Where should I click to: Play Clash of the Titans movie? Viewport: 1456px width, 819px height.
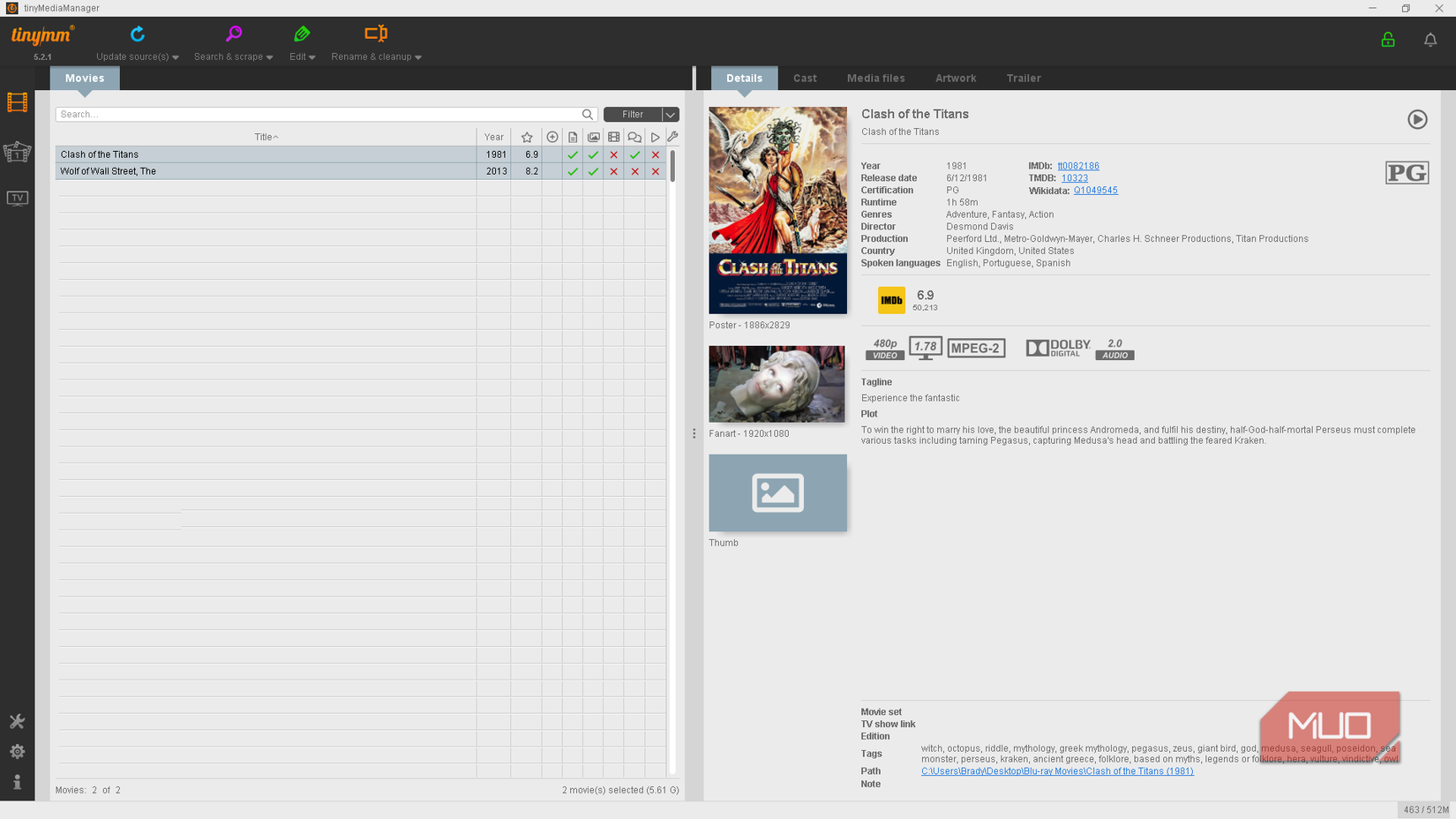click(x=1416, y=119)
